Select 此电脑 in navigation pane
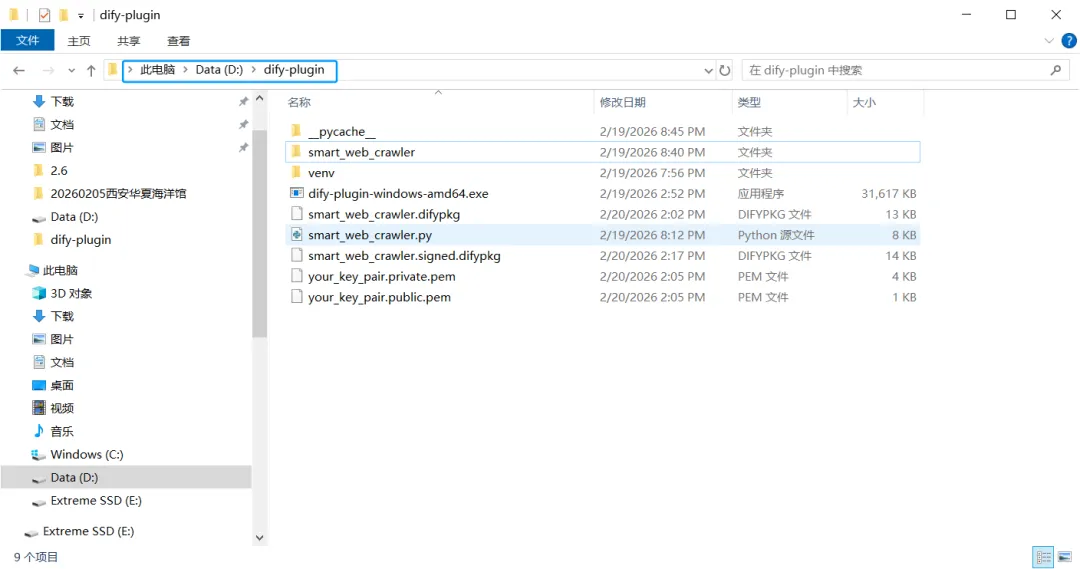Image resolution: width=1080 pixels, height=569 pixels. (60, 270)
